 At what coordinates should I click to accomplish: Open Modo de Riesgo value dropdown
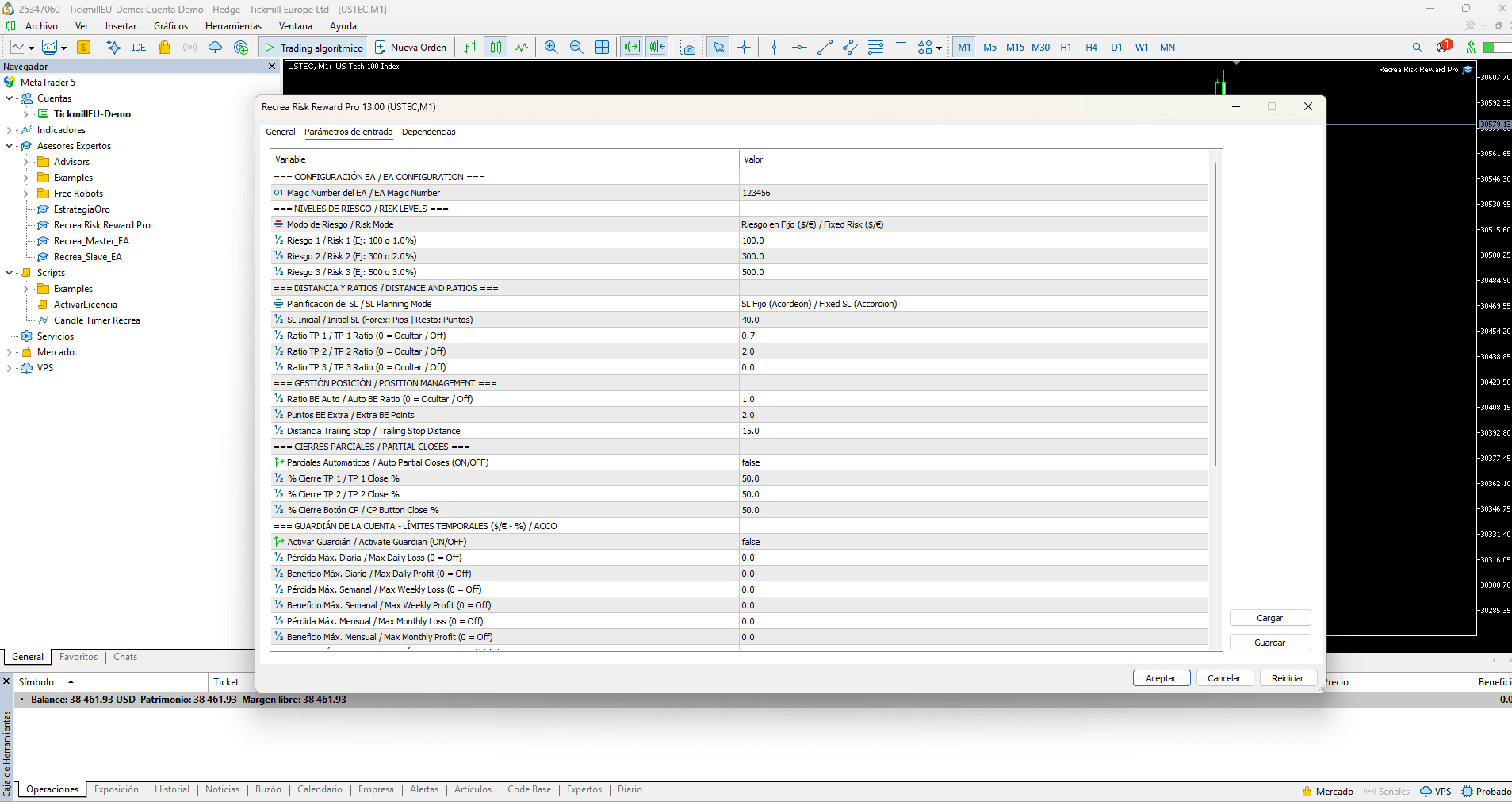point(974,224)
